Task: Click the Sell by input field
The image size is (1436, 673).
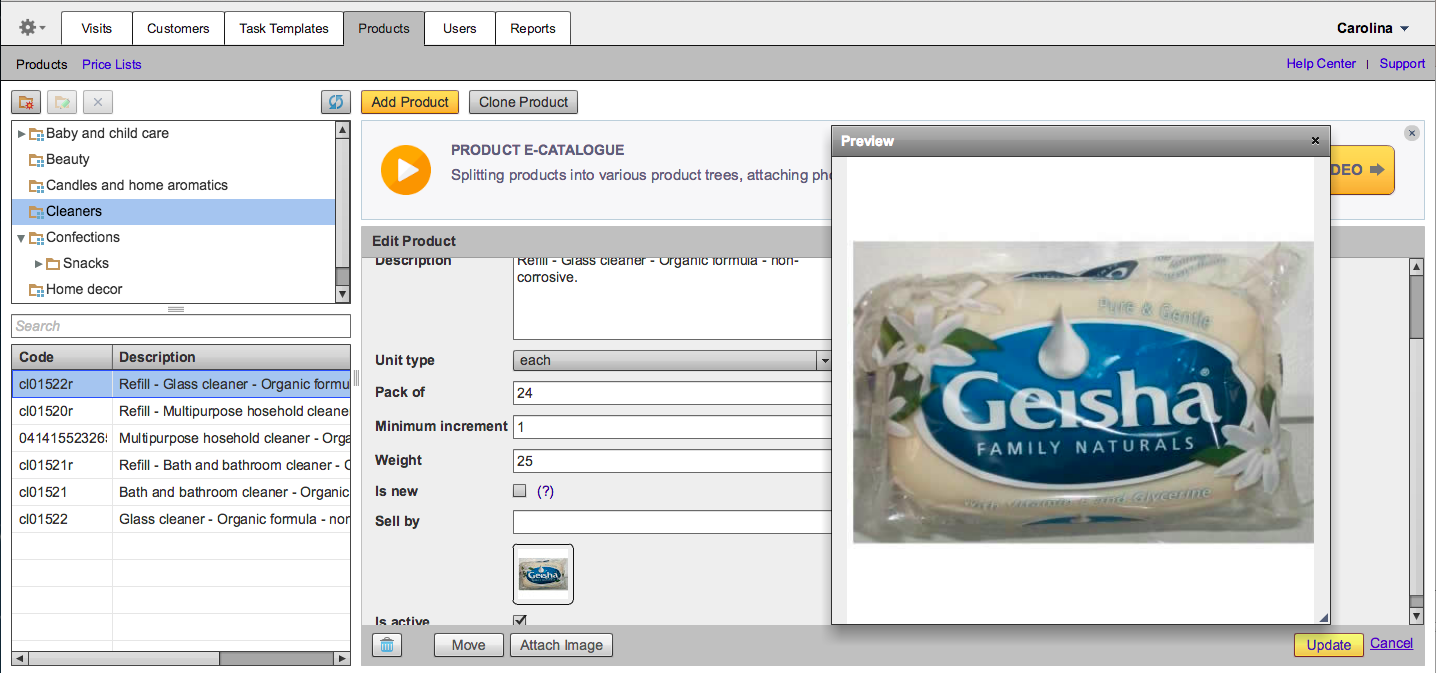Action: pyautogui.click(x=672, y=522)
